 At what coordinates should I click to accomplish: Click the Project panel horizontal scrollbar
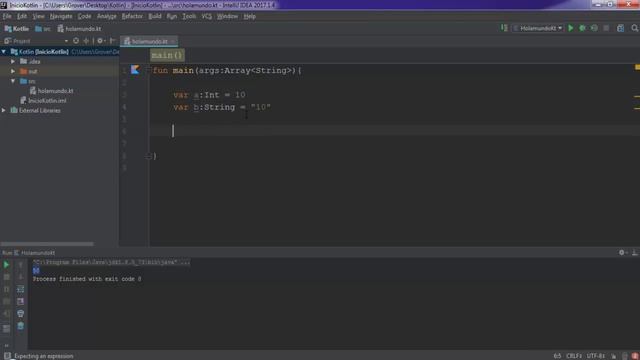tap(47, 244)
